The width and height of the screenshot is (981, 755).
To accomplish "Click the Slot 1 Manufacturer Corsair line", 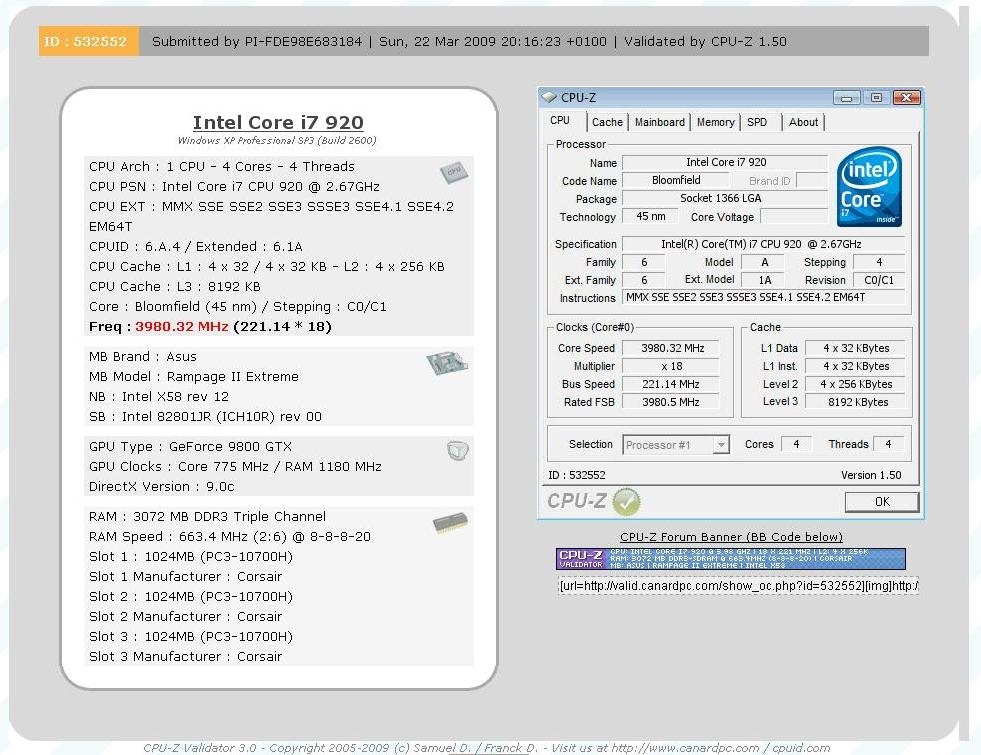I will (x=185, y=577).
